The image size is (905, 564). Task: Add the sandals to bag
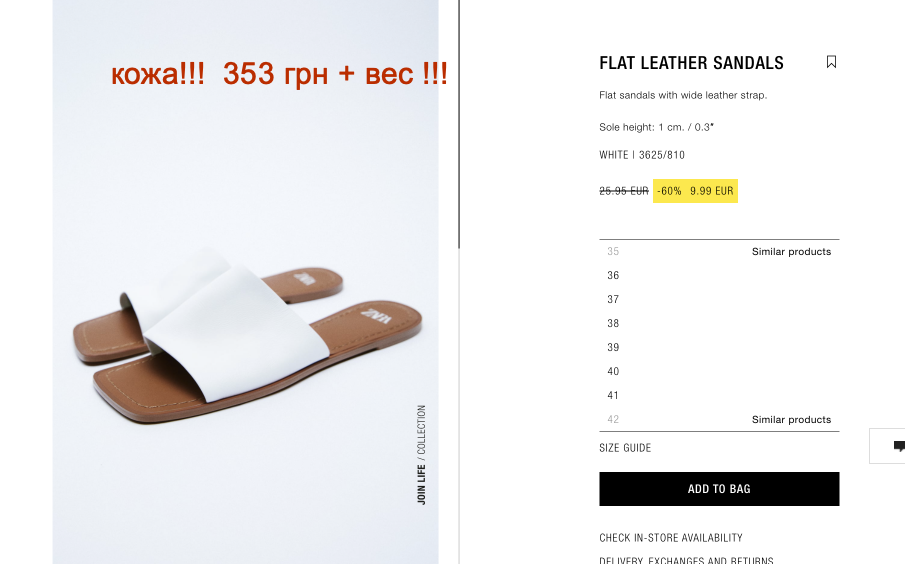719,489
